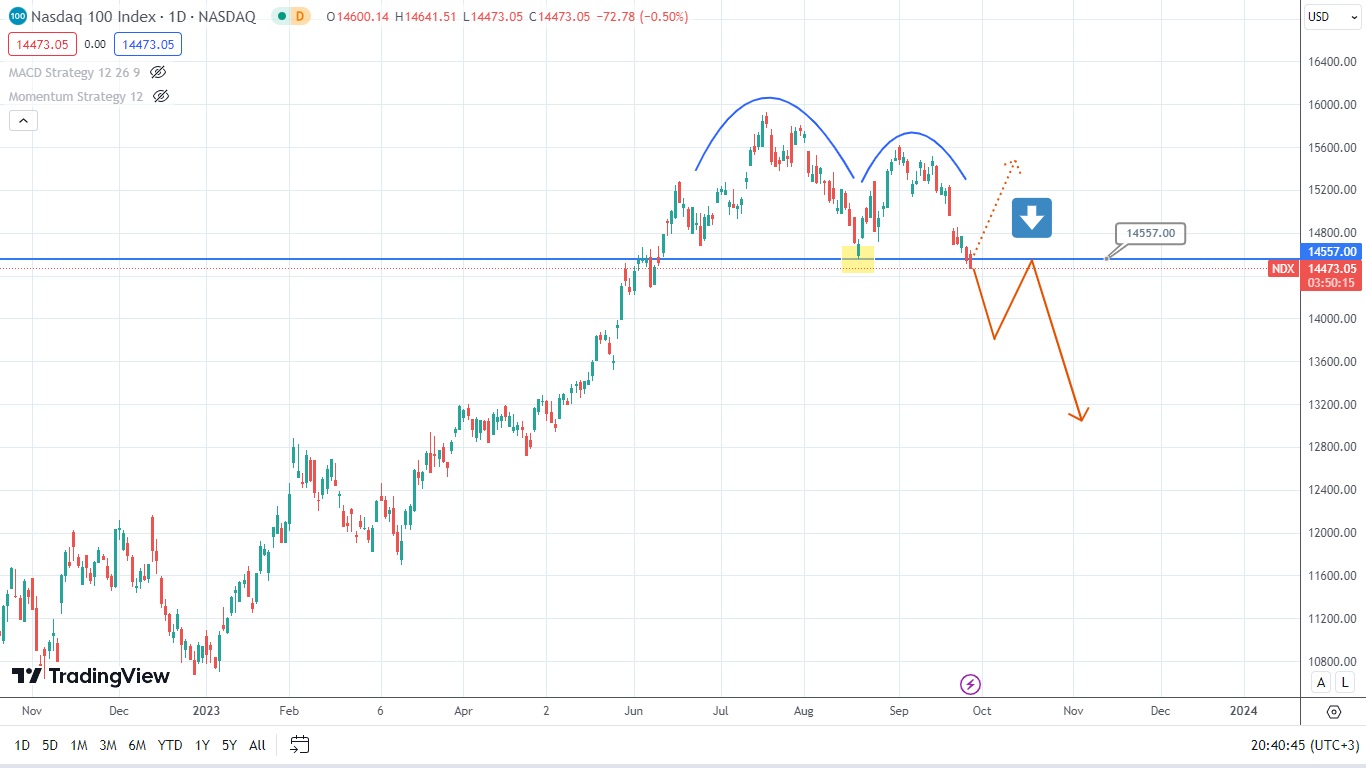
Task: Set range to 3M
Action: pyautogui.click(x=108, y=745)
